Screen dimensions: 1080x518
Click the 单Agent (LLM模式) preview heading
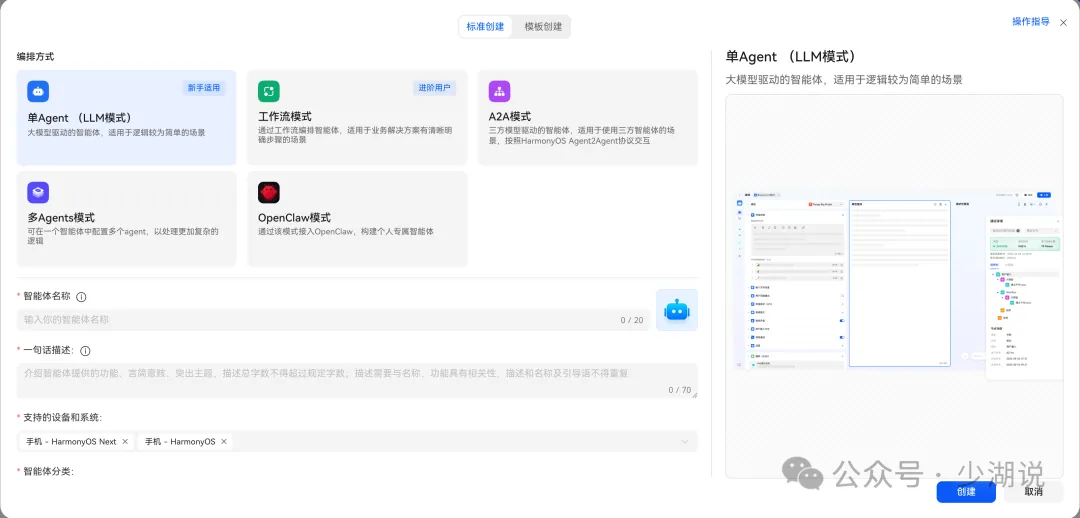point(791,57)
